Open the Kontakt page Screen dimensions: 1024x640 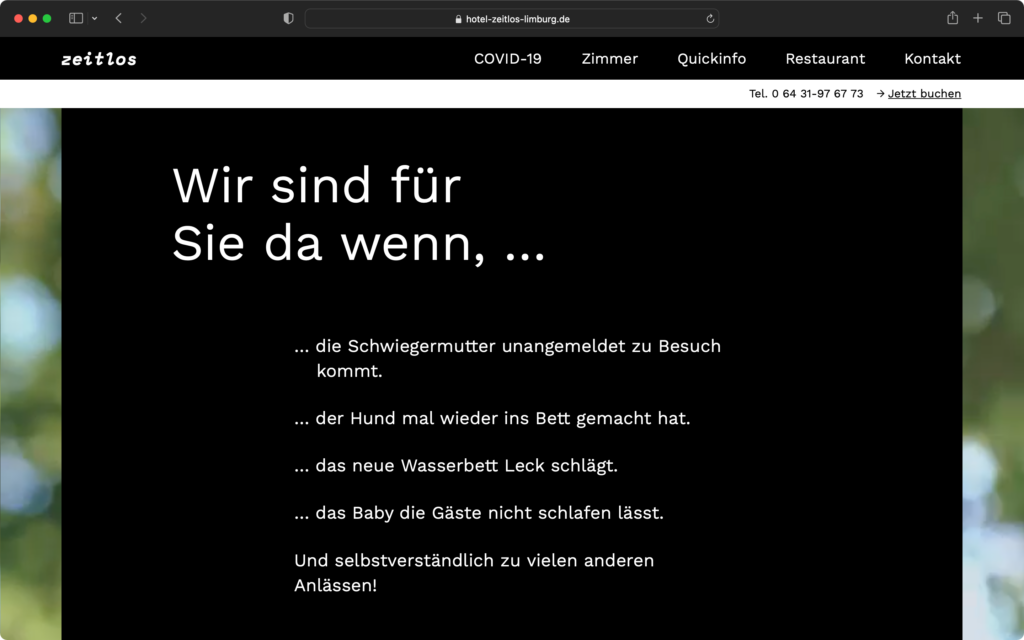pos(931,59)
